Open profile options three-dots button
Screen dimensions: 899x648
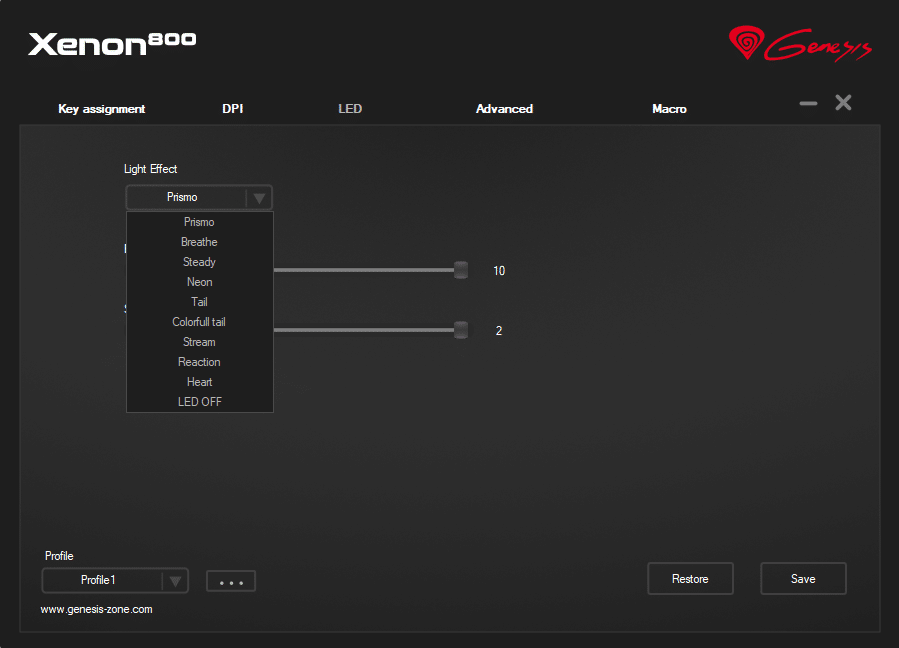click(x=231, y=582)
